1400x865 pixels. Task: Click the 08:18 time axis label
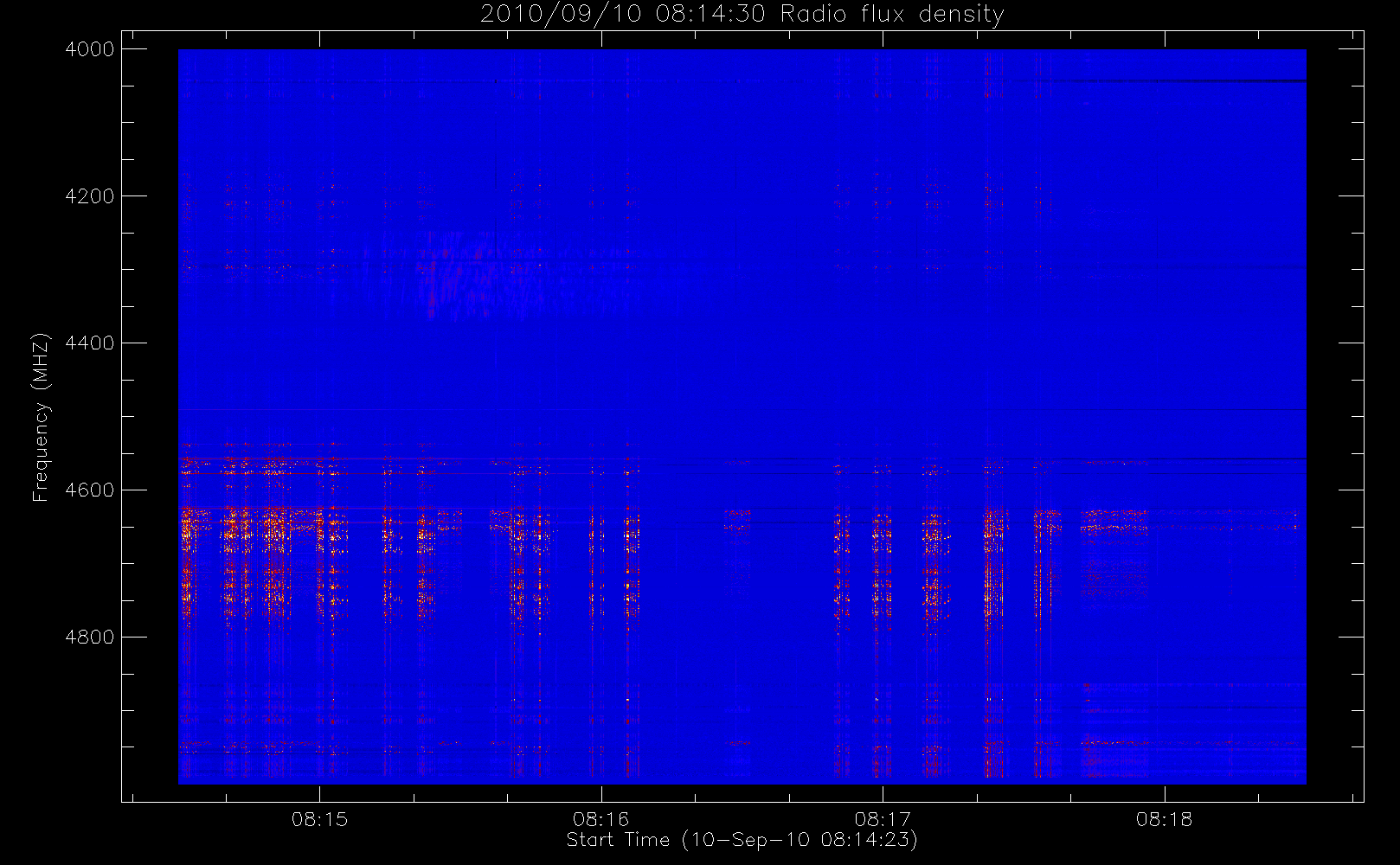1165,819
